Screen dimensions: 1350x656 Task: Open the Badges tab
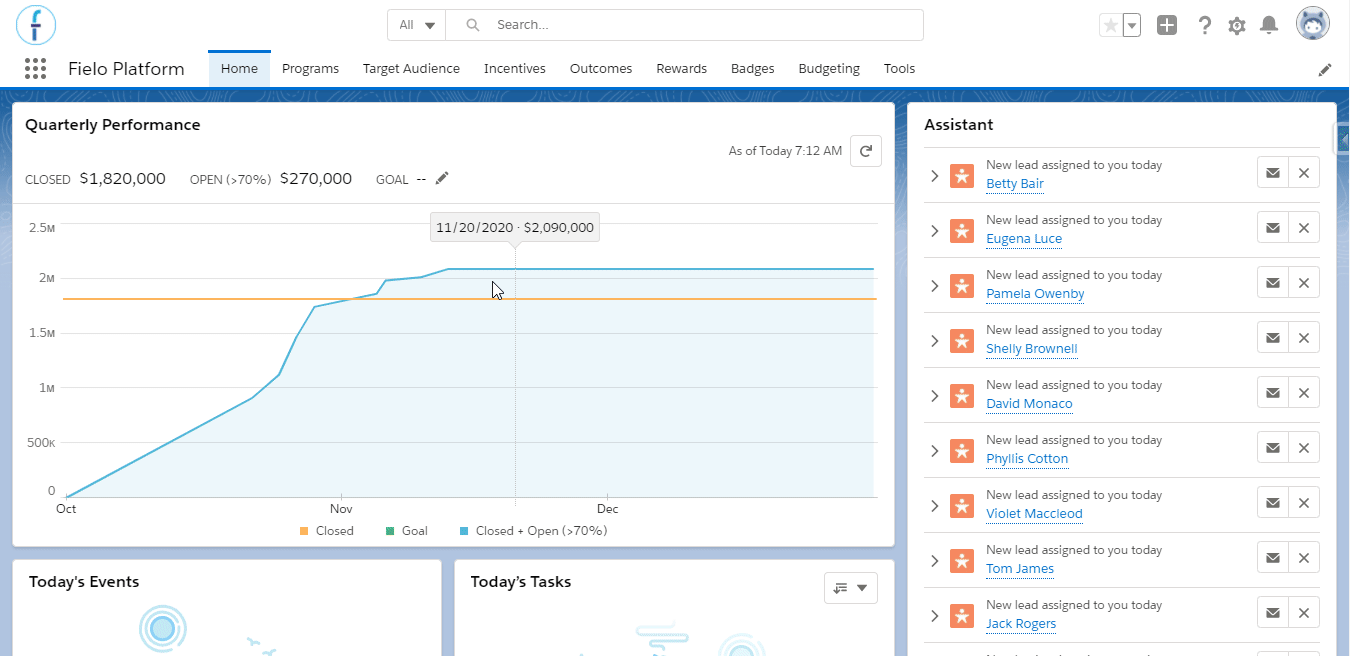(x=753, y=69)
